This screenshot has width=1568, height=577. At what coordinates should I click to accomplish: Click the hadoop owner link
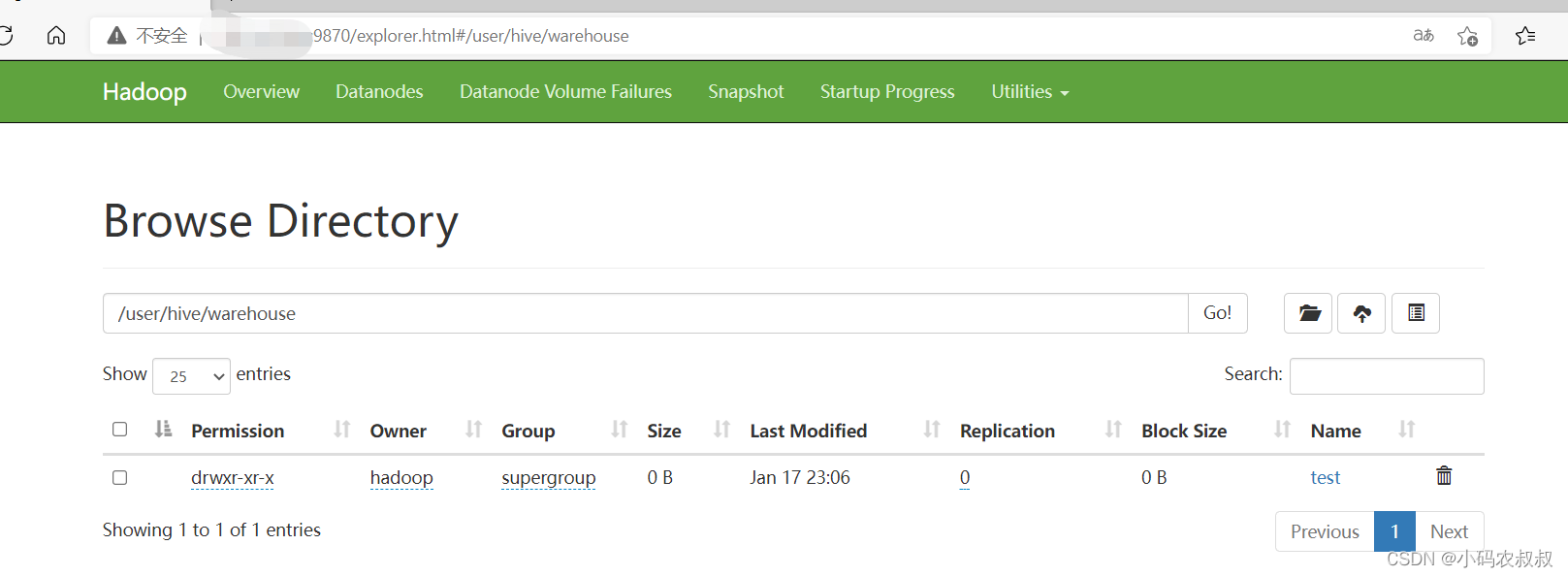(x=401, y=477)
